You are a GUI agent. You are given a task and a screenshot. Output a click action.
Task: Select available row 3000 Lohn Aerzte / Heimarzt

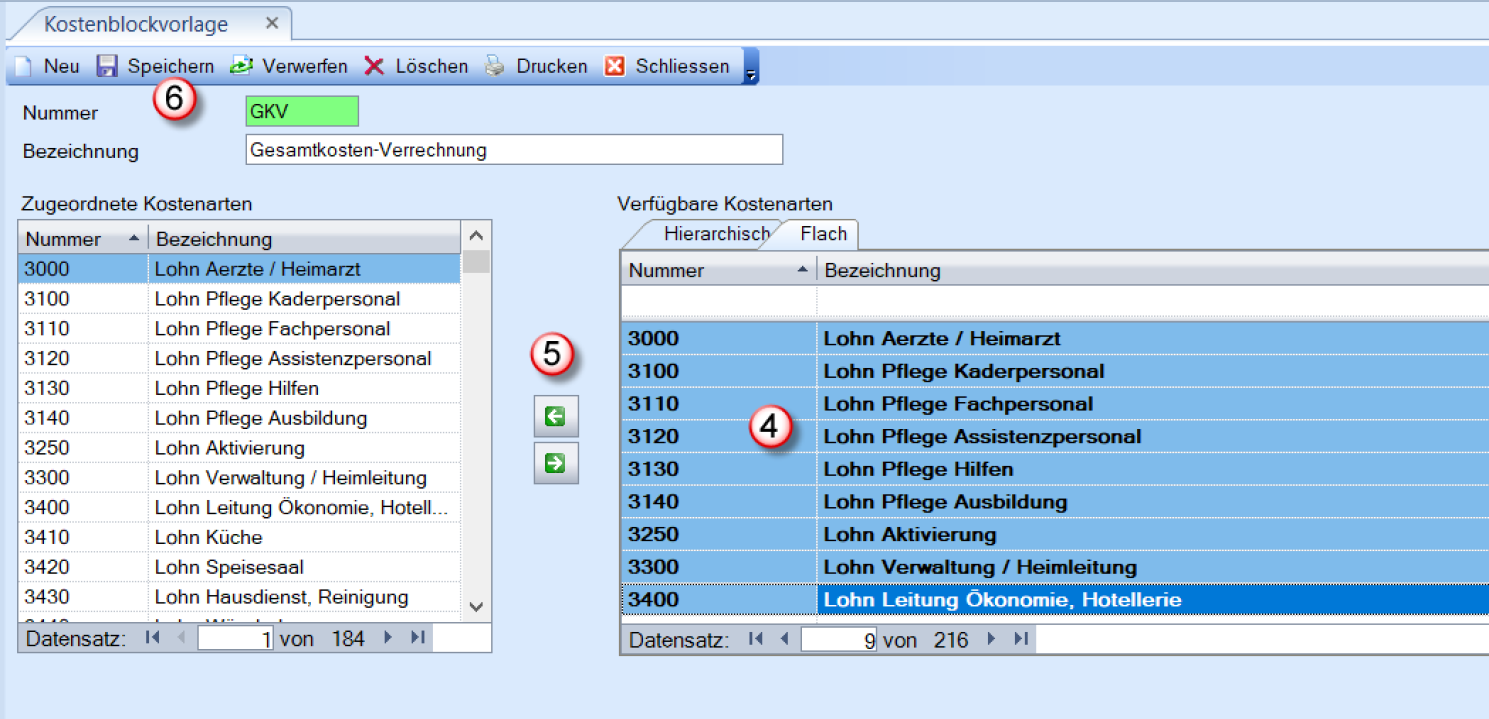click(x=1055, y=338)
